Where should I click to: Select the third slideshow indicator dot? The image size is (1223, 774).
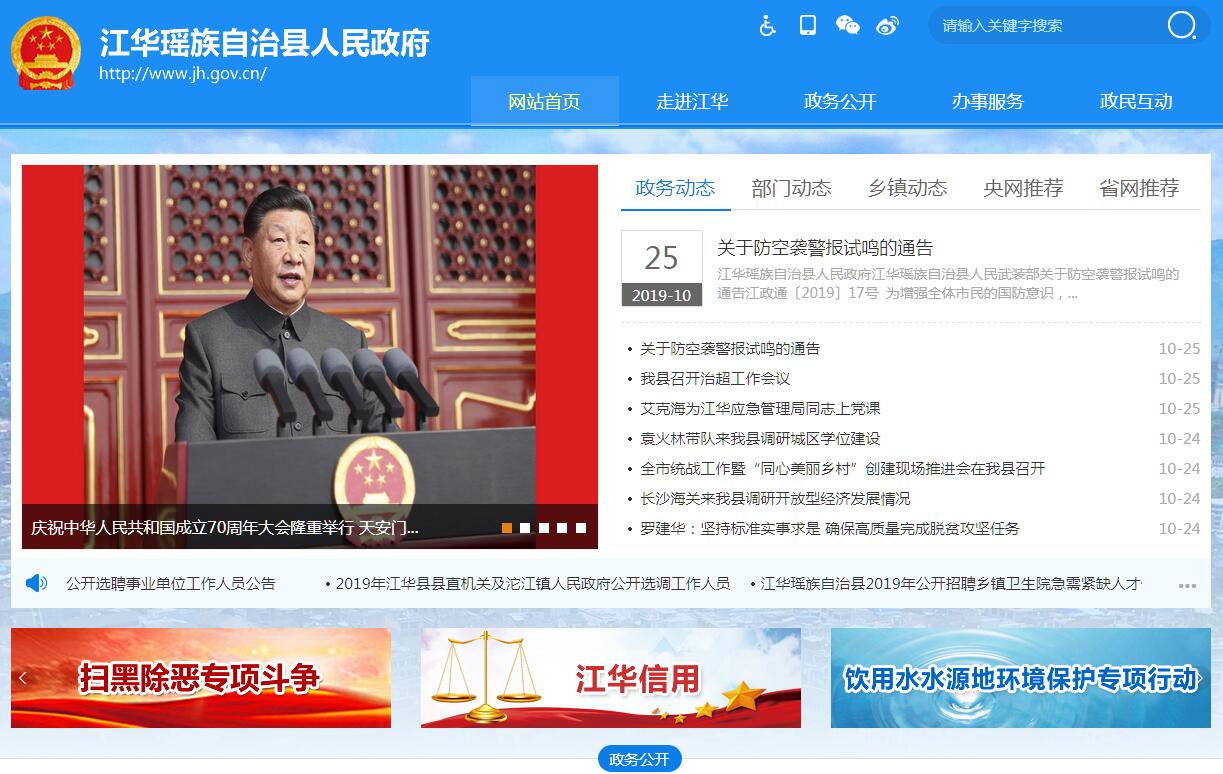click(x=544, y=528)
